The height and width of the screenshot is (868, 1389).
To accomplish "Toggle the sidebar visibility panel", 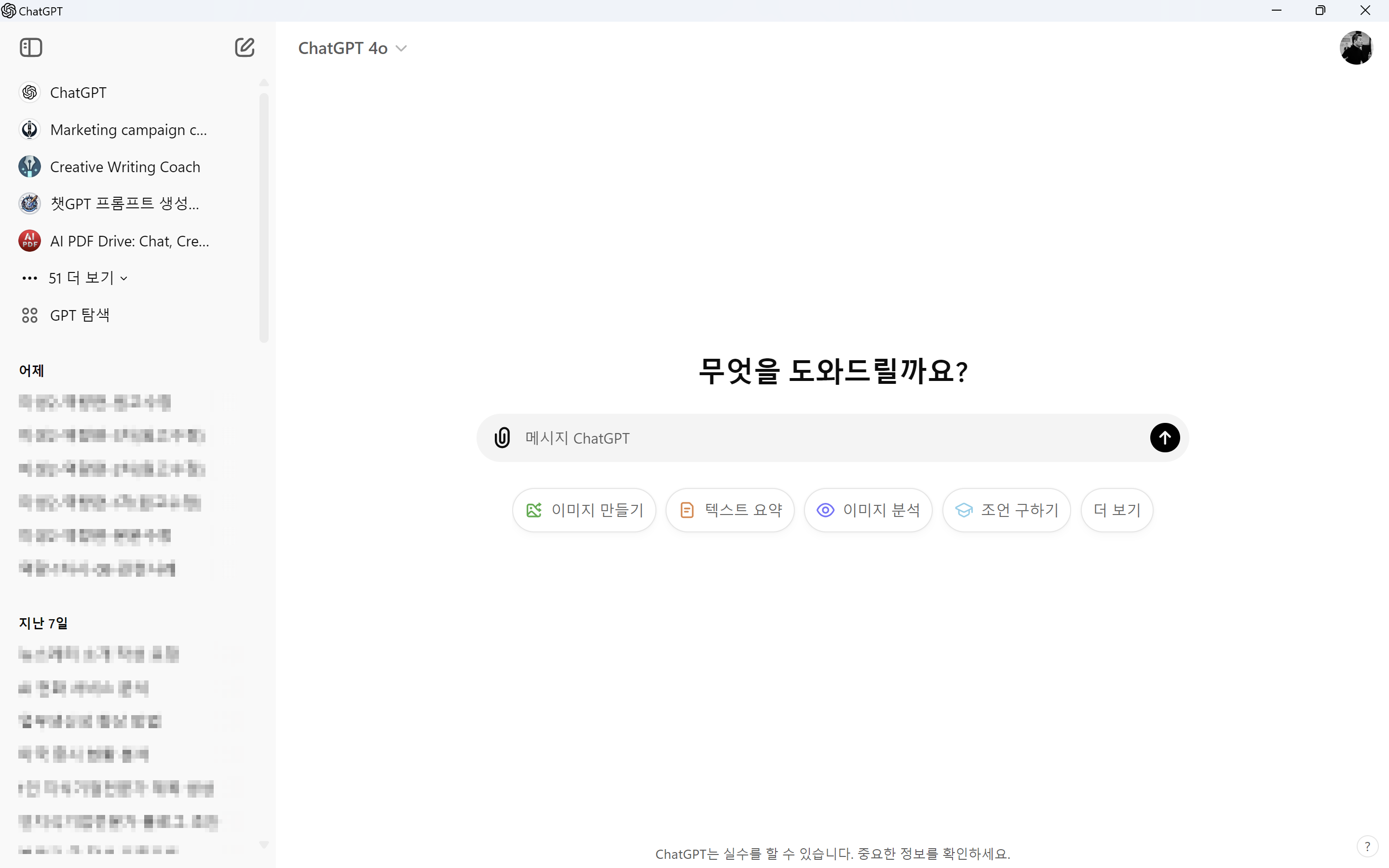I will 30,47.
